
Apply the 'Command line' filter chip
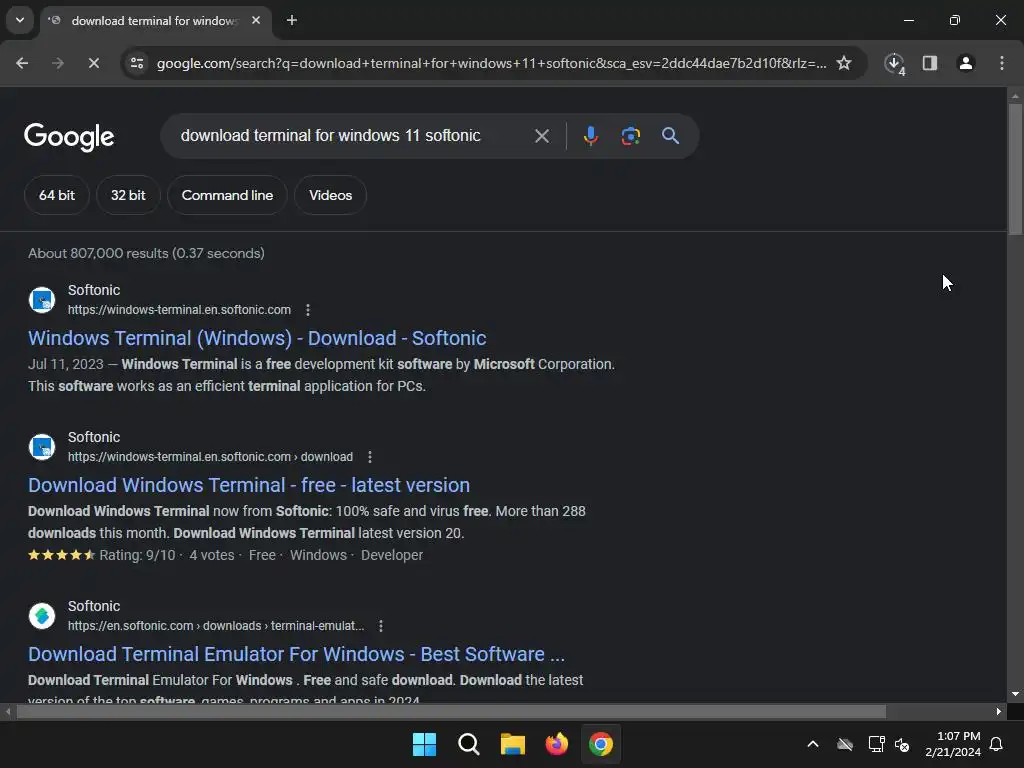tap(227, 195)
